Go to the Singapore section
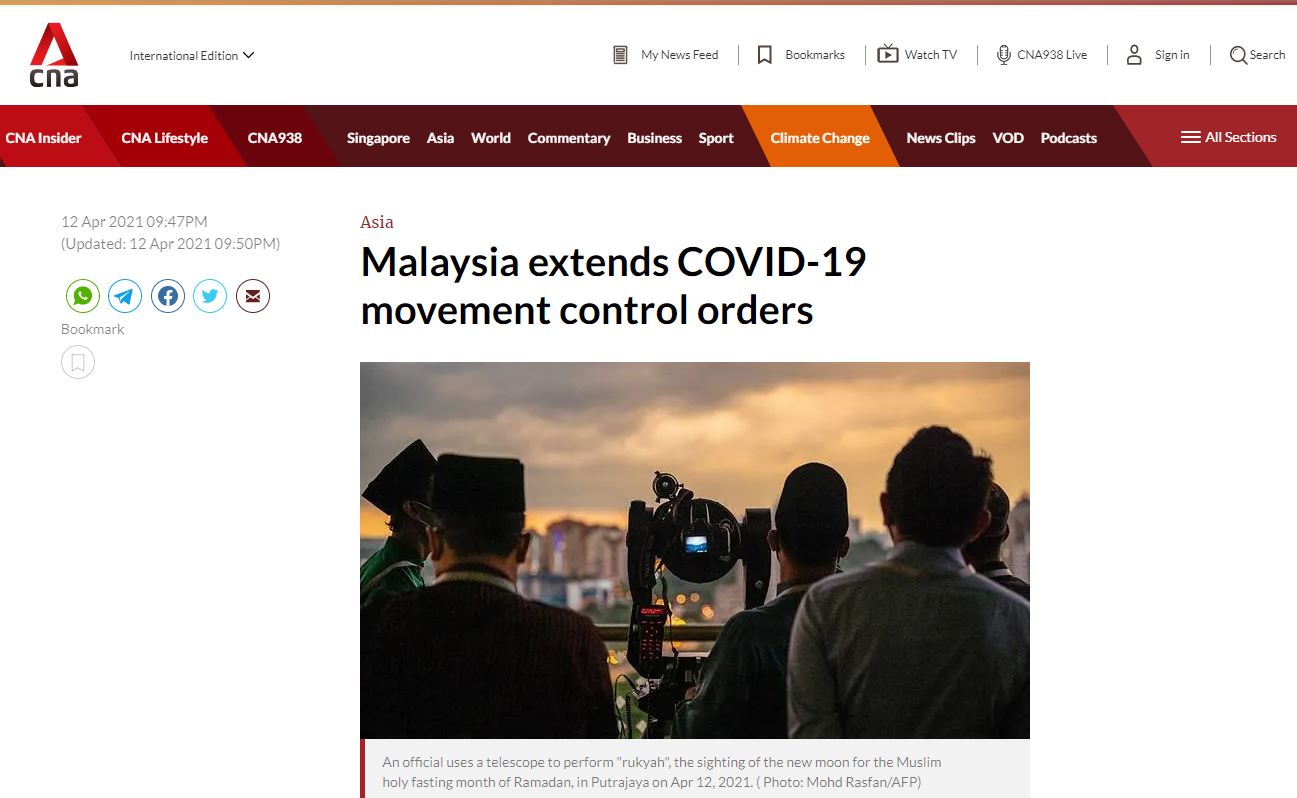The height and width of the screenshot is (798, 1297). pos(378,138)
